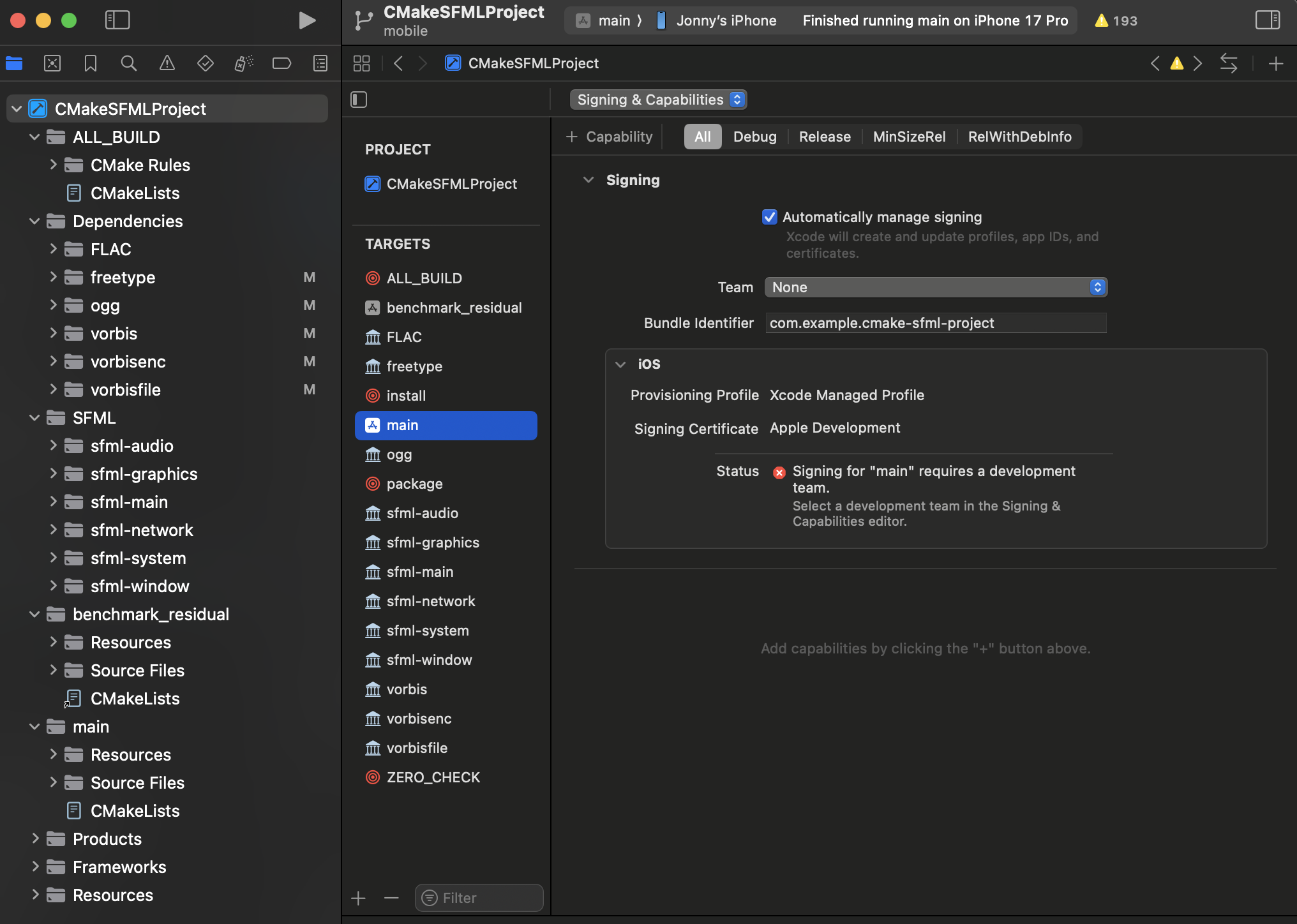This screenshot has height=924, width=1297.
Task: Click the Bundle Identifier text field
Action: (935, 323)
